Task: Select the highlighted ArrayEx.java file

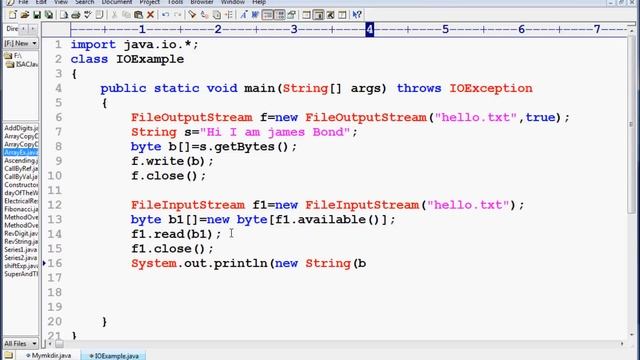Action: click(21, 152)
